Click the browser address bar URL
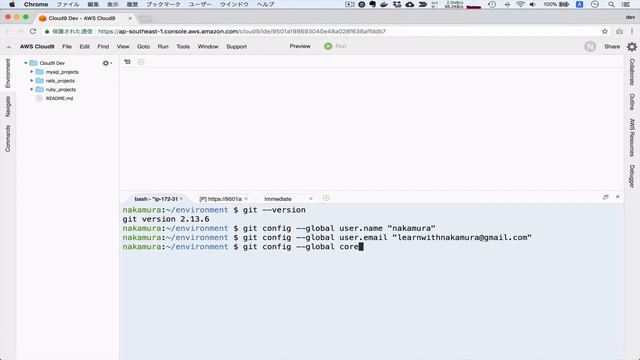 242,31
